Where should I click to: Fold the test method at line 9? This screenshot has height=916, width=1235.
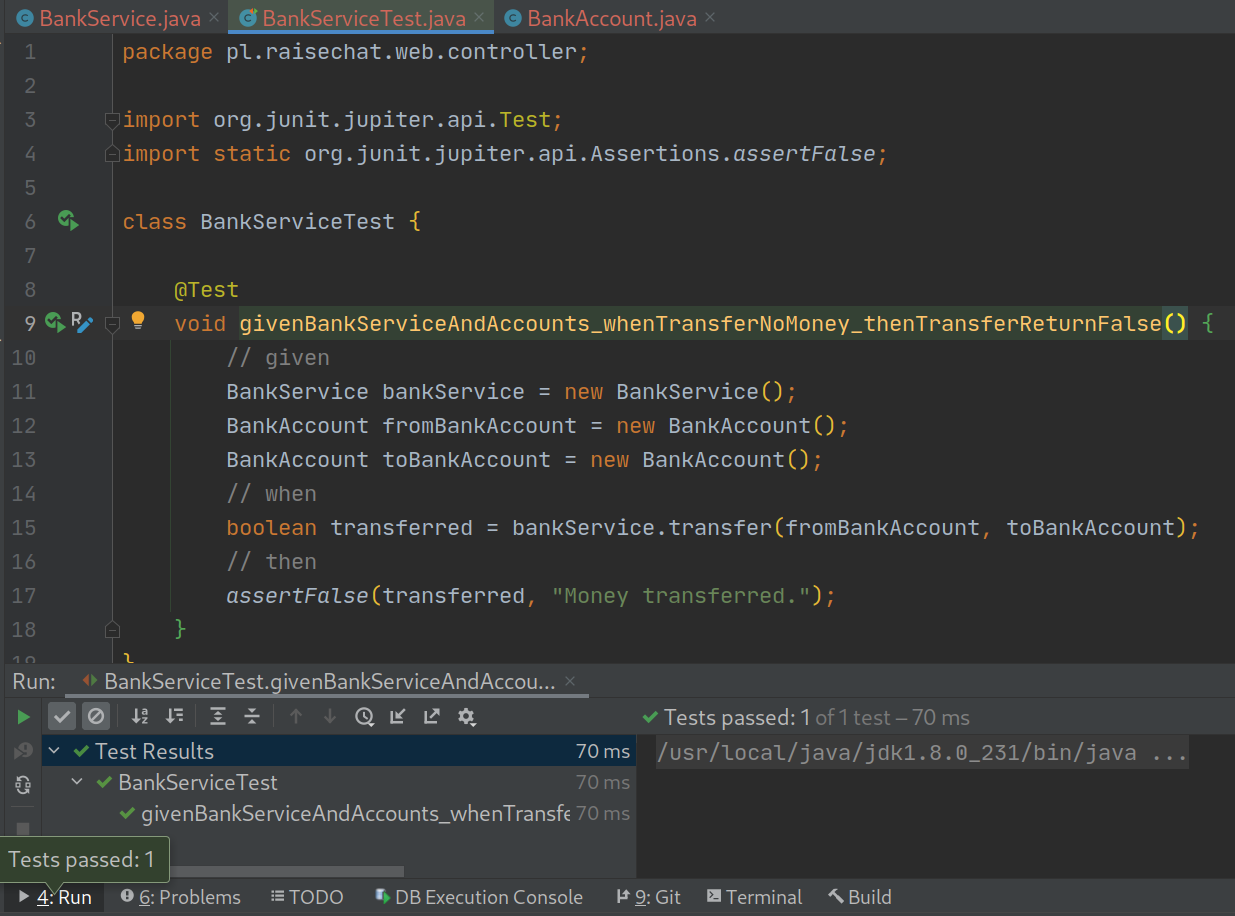click(112, 323)
